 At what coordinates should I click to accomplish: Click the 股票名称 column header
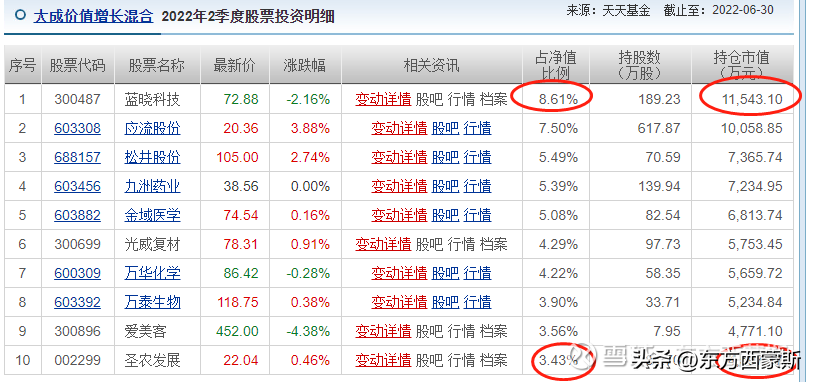157,65
